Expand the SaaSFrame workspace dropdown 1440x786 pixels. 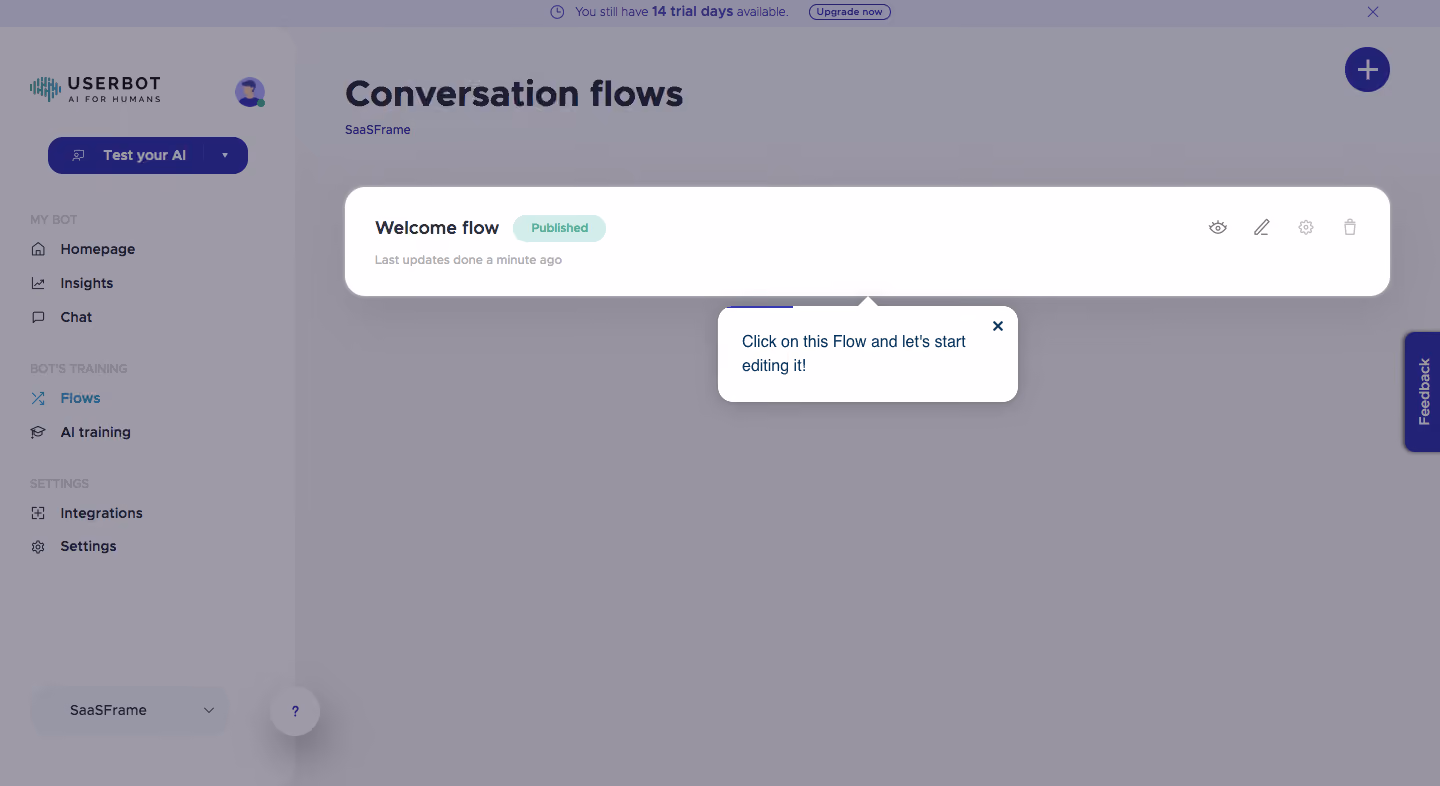[130, 710]
